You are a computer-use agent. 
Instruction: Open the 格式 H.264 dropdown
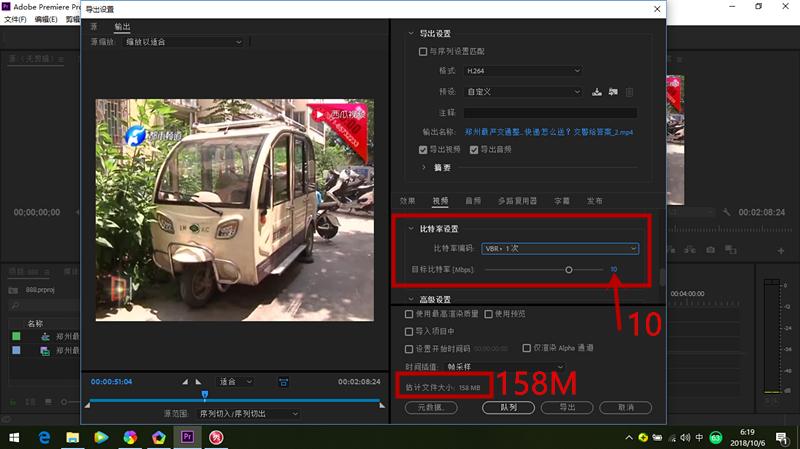[523, 70]
